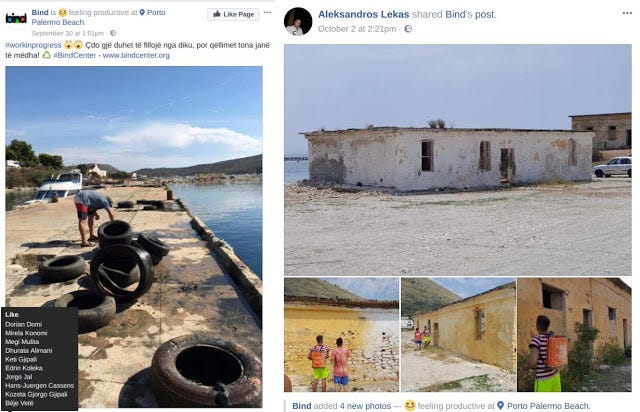The width and height of the screenshot is (640, 412).
Task: Select Hans-Juergen Cassens in the Like list
Action: (x=40, y=385)
